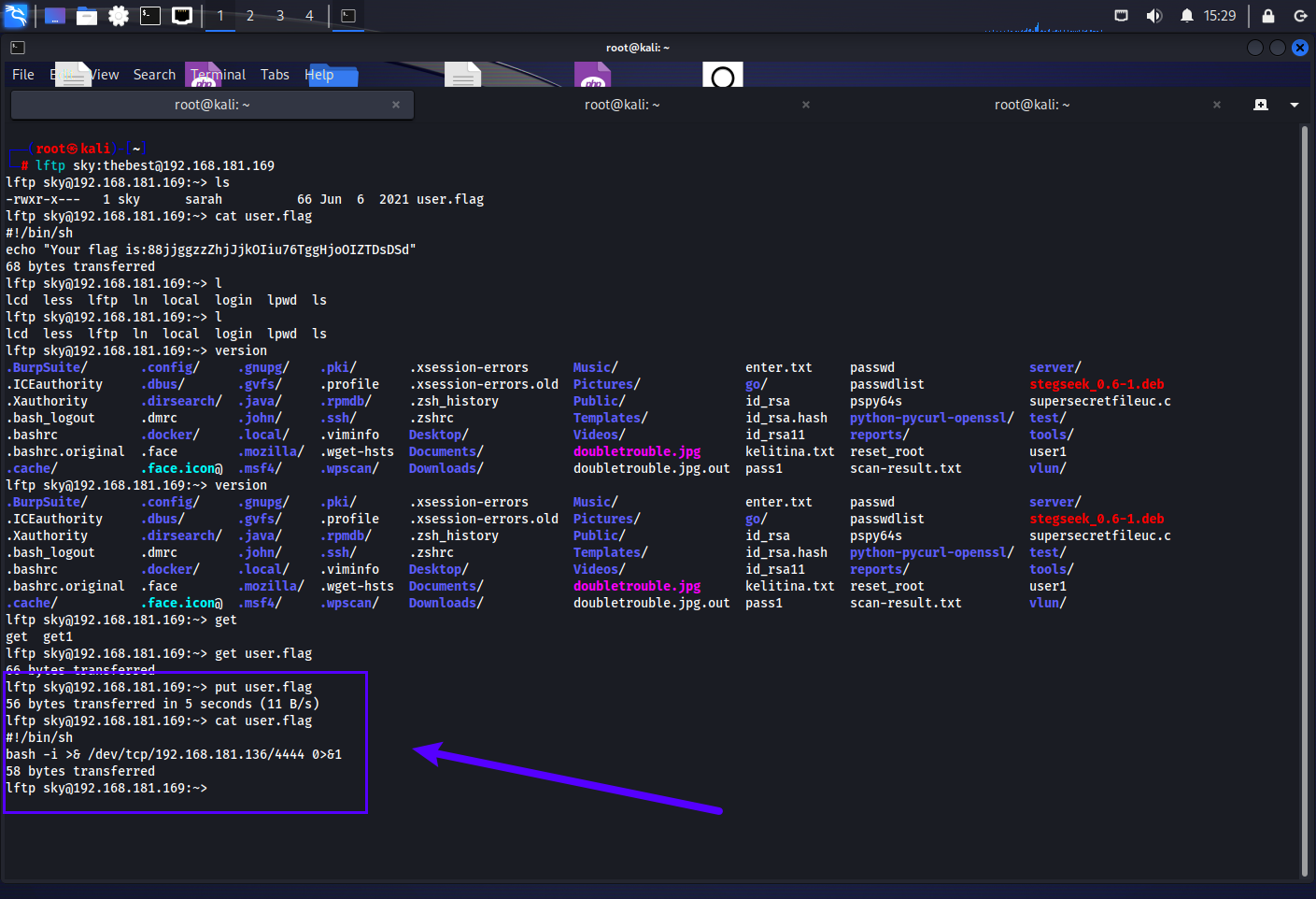The image size is (1316, 899).
Task: Click 'put user.flag' command text
Action: (263, 687)
